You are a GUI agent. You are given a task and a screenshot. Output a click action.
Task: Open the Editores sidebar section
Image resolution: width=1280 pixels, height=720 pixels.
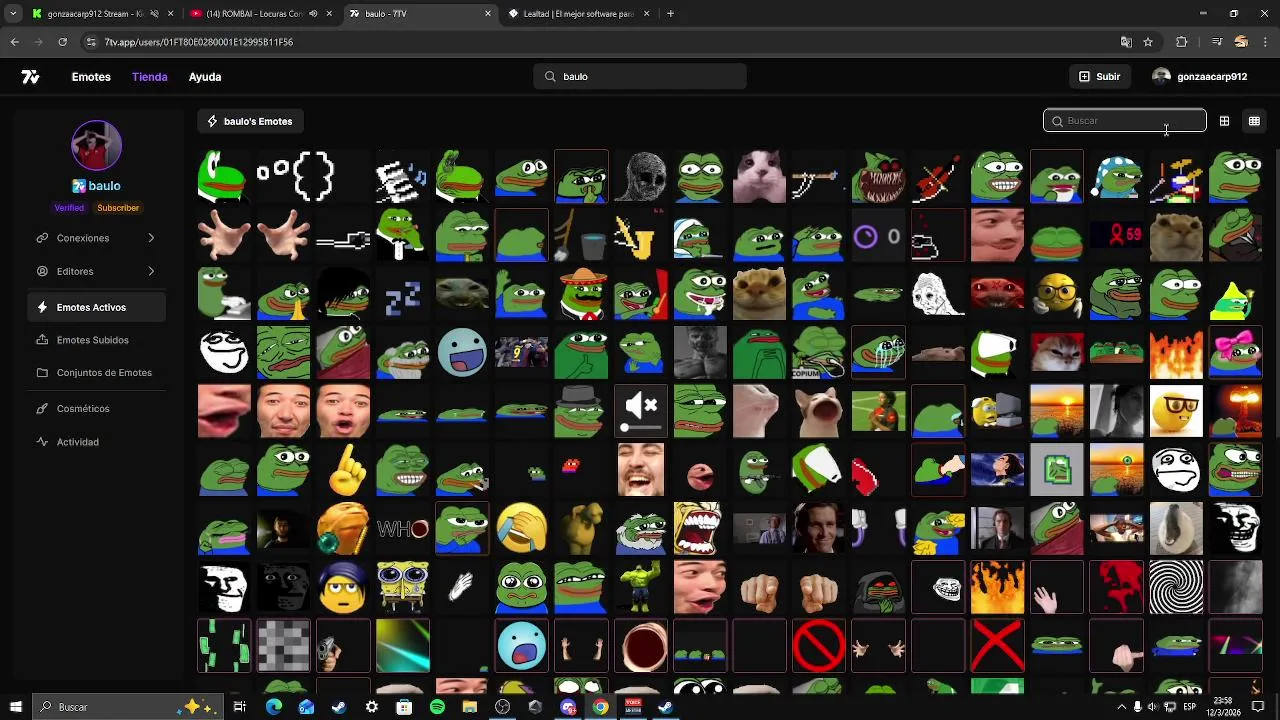pos(96,271)
